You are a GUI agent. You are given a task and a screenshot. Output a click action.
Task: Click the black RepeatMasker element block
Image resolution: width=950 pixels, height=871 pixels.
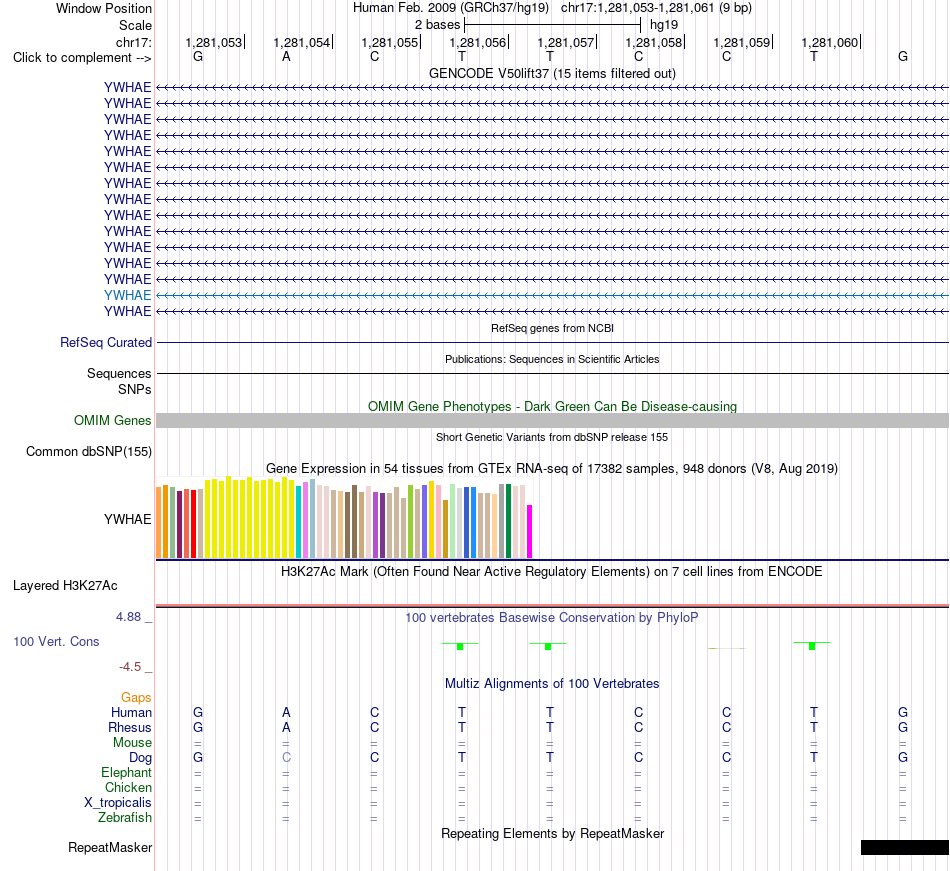pos(905,847)
